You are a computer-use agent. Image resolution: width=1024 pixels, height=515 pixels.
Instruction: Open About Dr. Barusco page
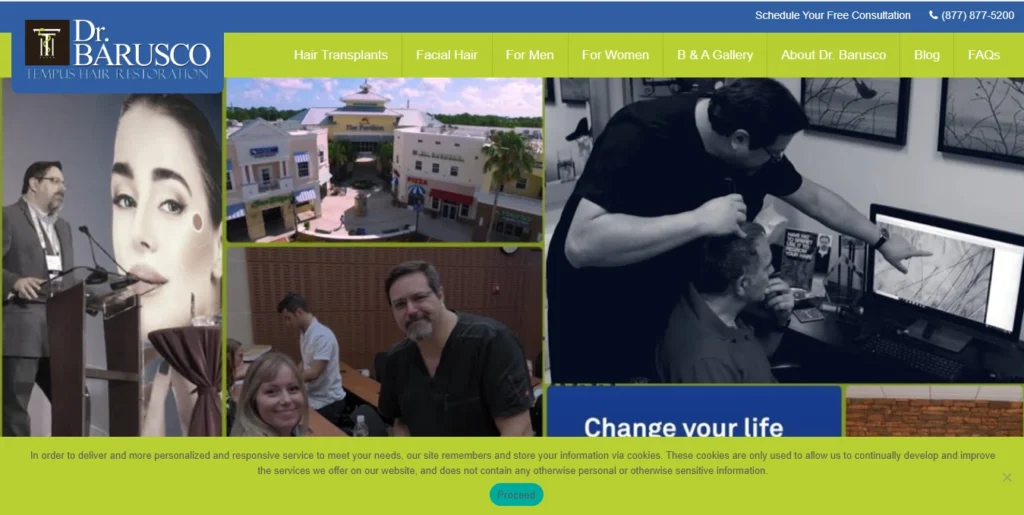point(833,55)
